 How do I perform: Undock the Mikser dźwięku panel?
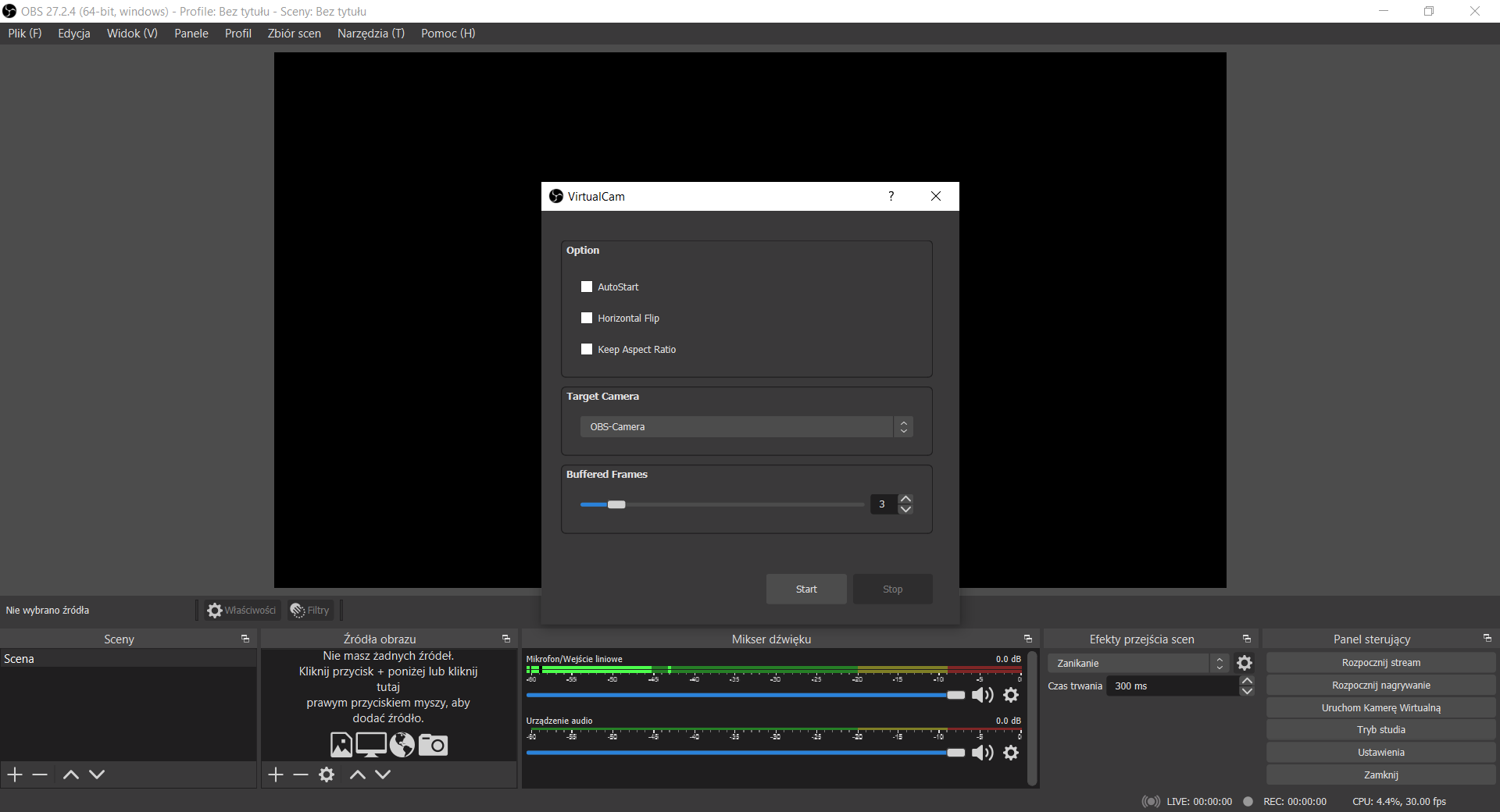coord(1028,639)
